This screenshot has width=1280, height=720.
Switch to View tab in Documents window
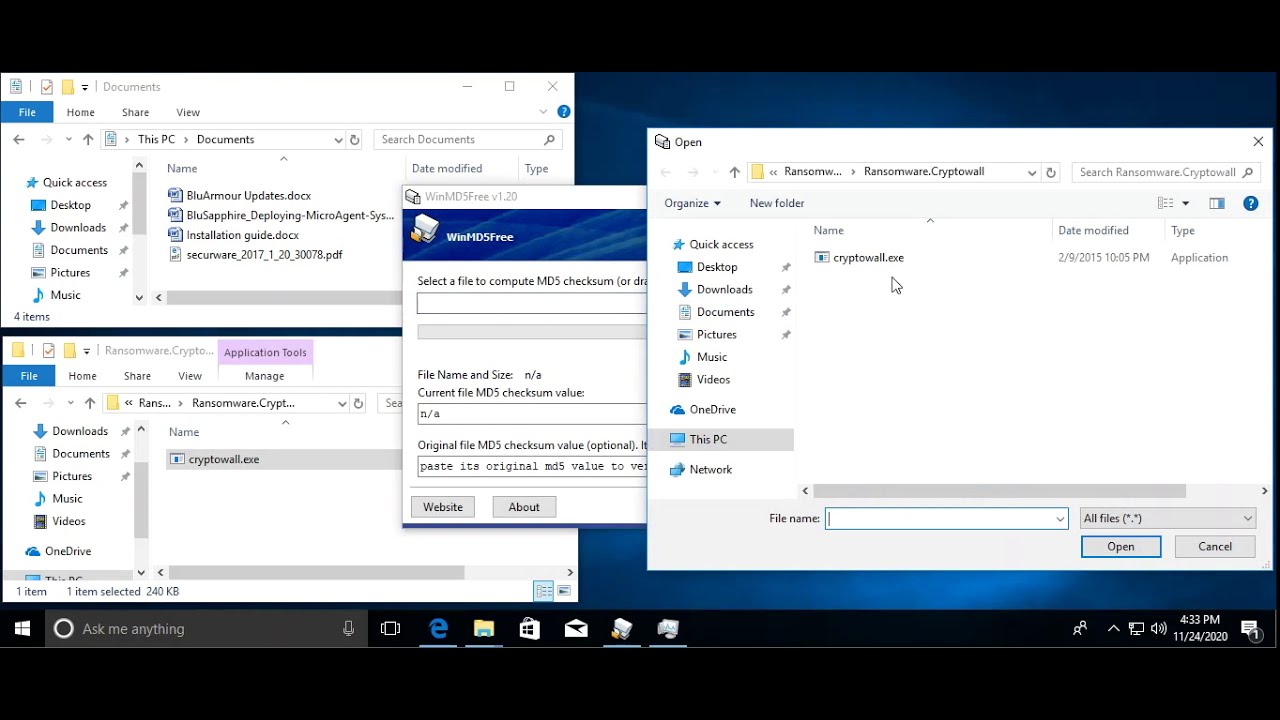tap(188, 112)
